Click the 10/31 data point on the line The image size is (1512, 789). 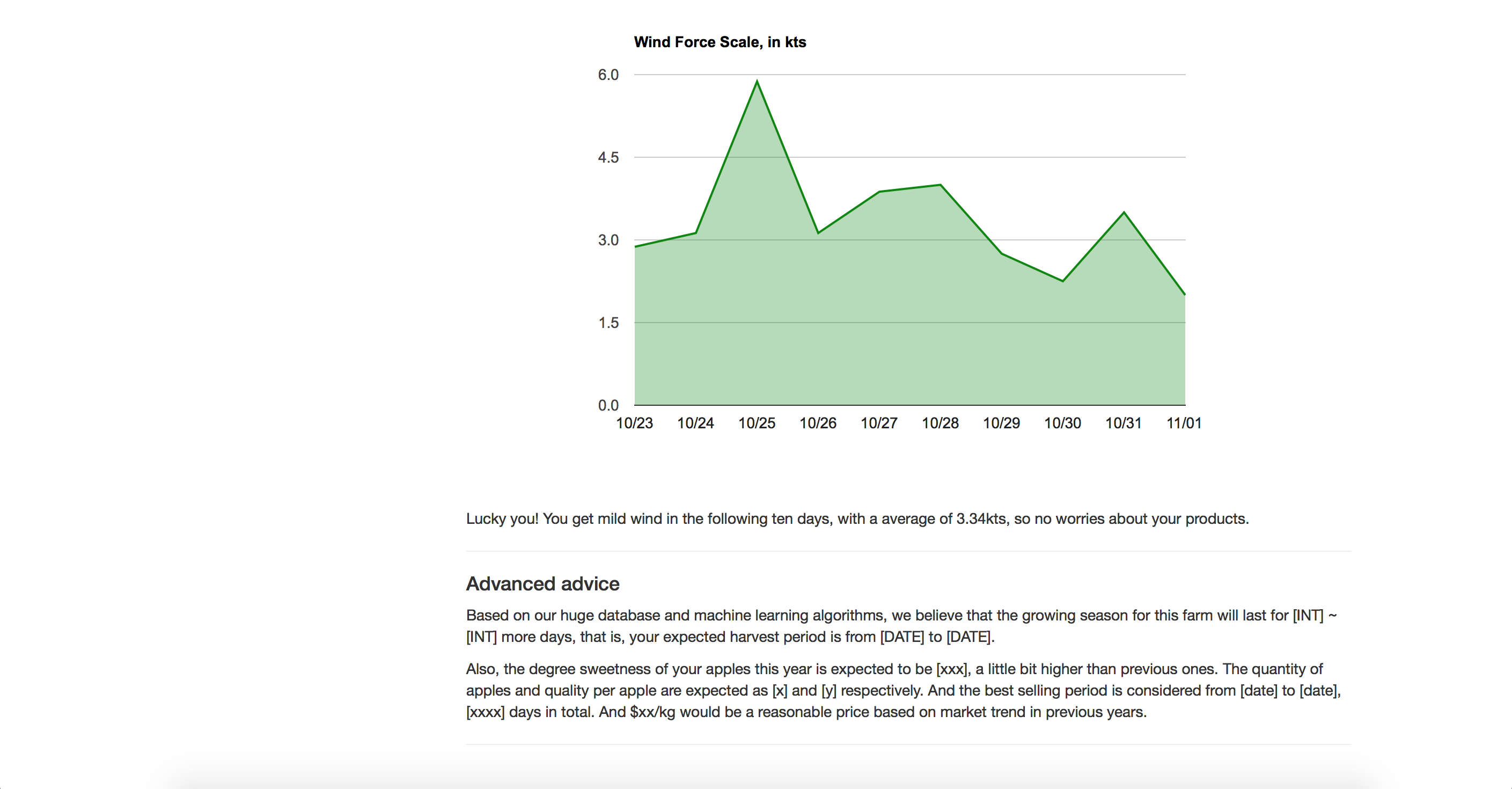[x=1124, y=212]
